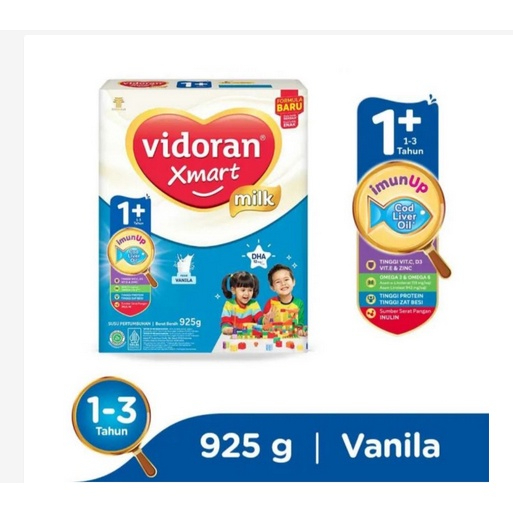Click the halal certification logo on box
The height and width of the screenshot is (513, 513).
pos(115,338)
